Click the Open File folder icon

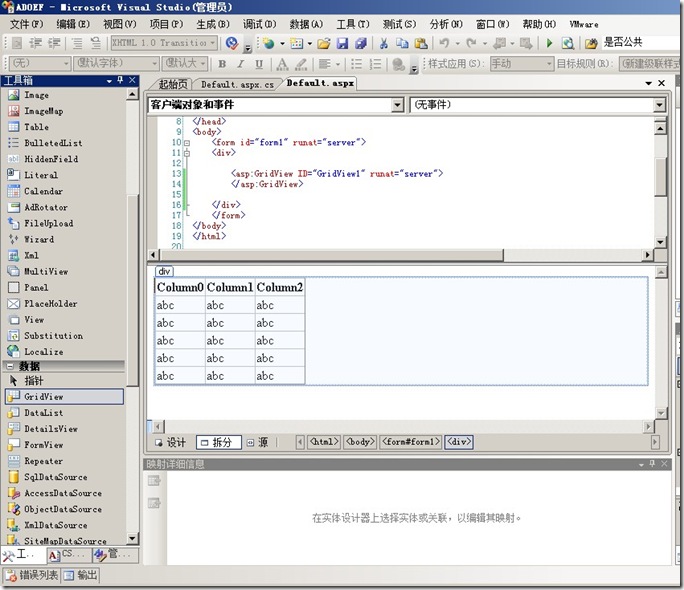tap(324, 43)
